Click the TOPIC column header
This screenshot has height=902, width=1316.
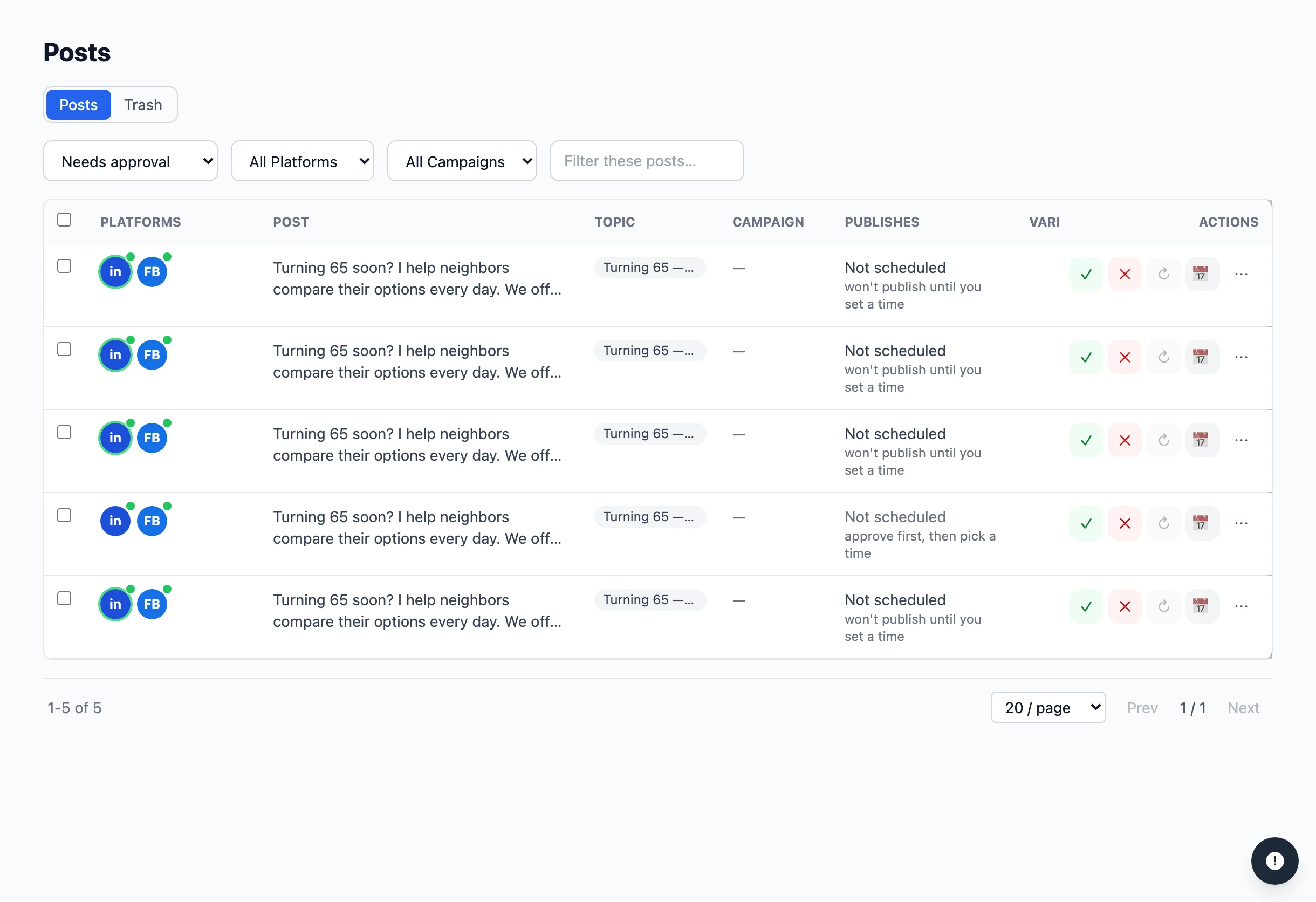tap(614, 222)
